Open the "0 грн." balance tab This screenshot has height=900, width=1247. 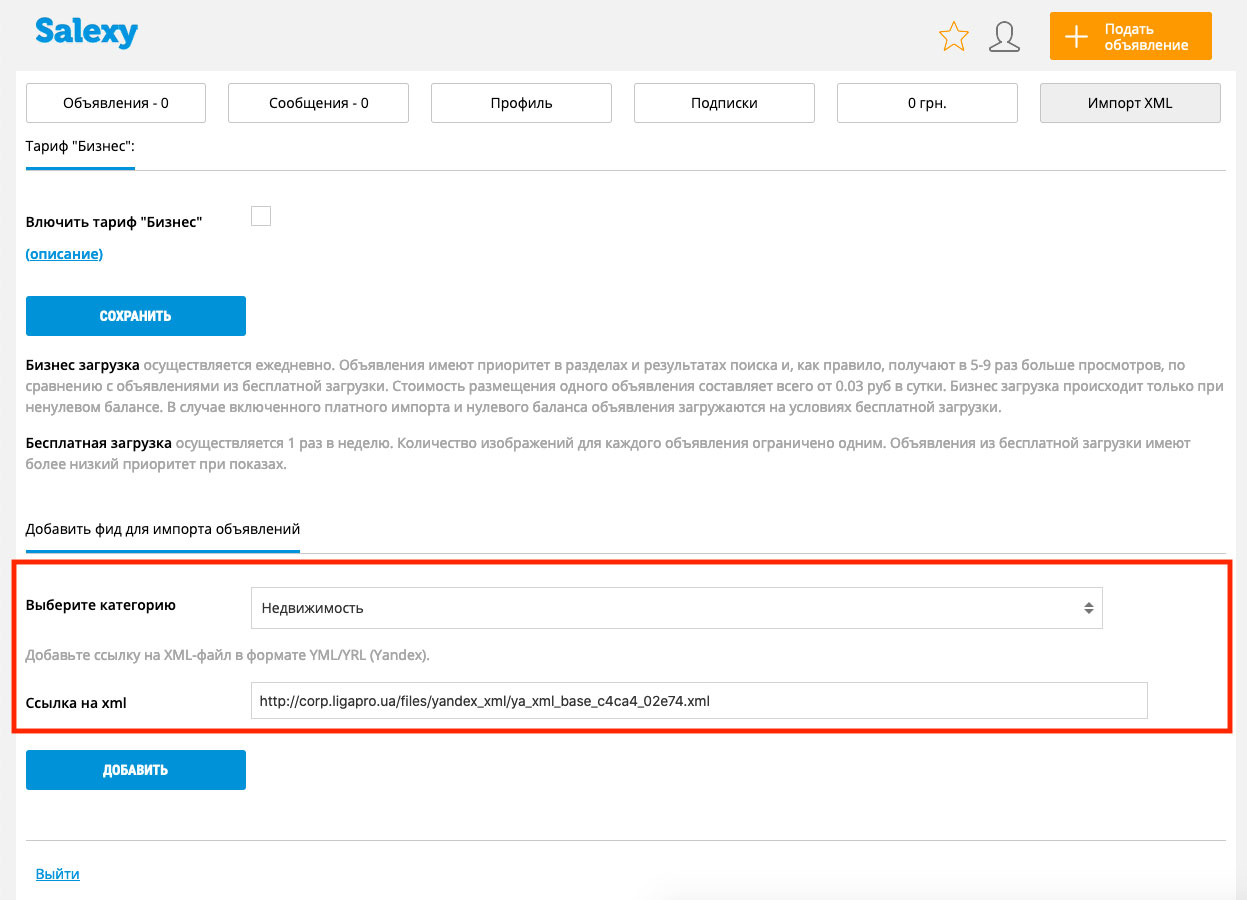pos(927,103)
